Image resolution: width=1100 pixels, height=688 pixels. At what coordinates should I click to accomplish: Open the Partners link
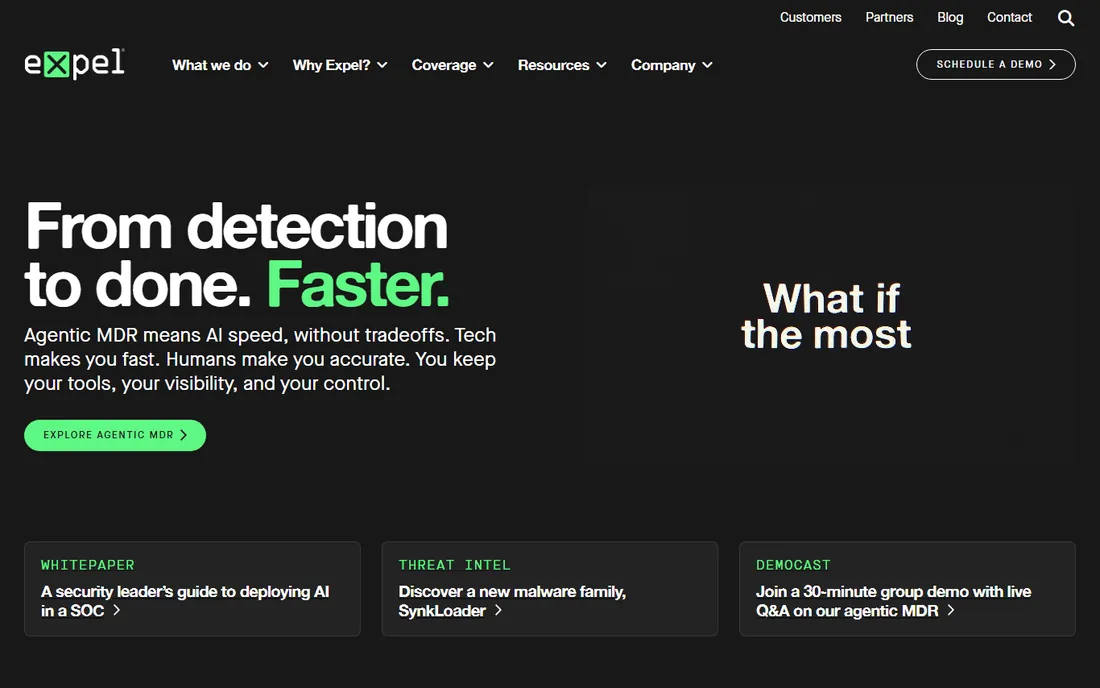(x=889, y=18)
